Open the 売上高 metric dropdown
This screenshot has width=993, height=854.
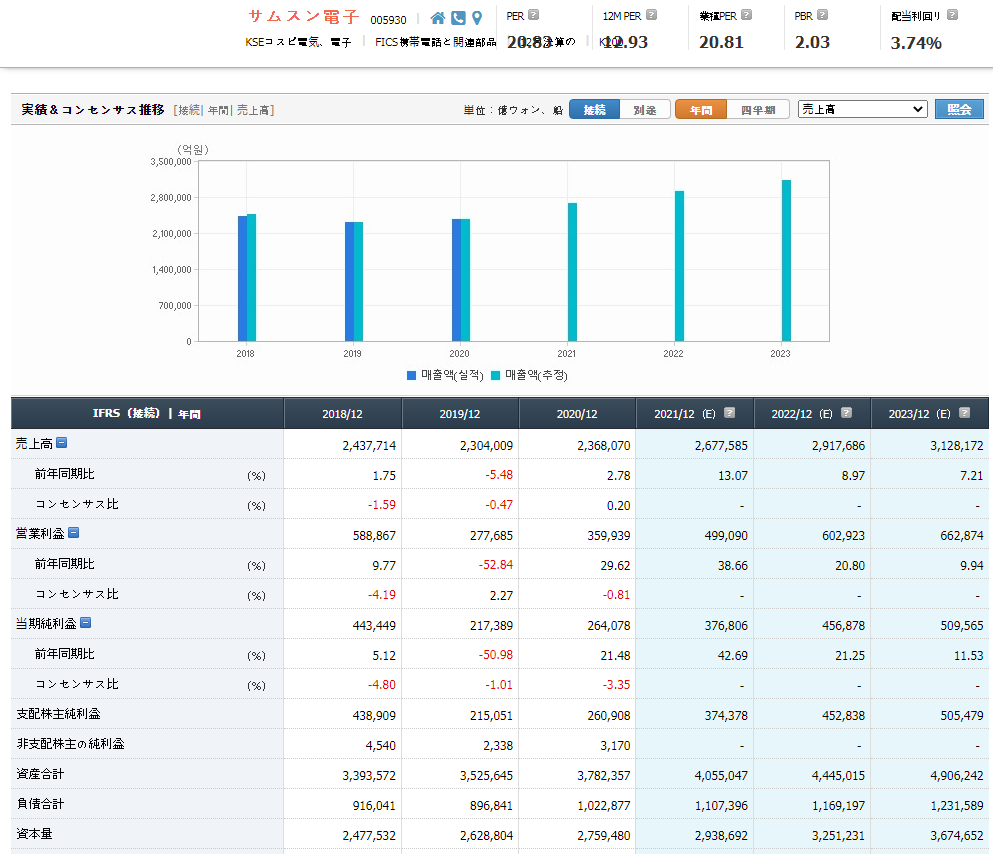tap(863, 109)
